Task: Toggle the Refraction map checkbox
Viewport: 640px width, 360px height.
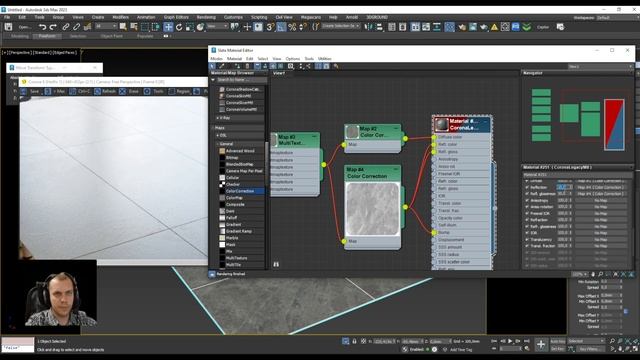Action: (527, 220)
